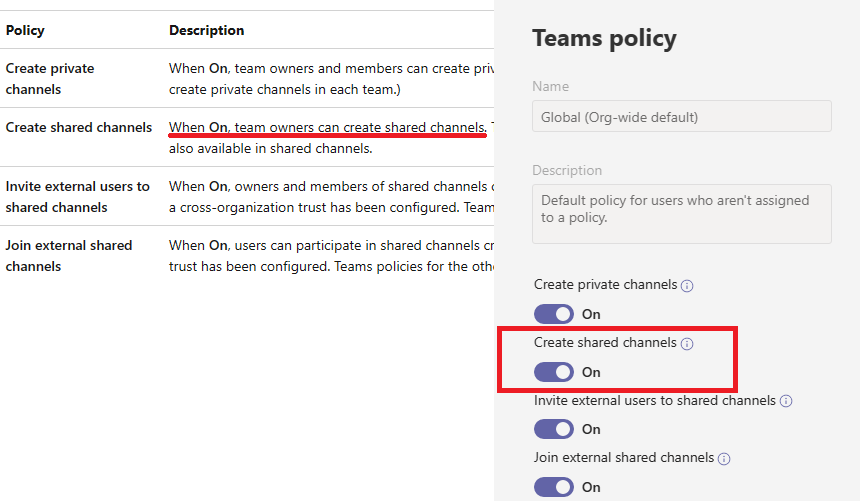Select the 'Create private channels' setting label
The height and width of the screenshot is (501, 860).
tap(606, 284)
